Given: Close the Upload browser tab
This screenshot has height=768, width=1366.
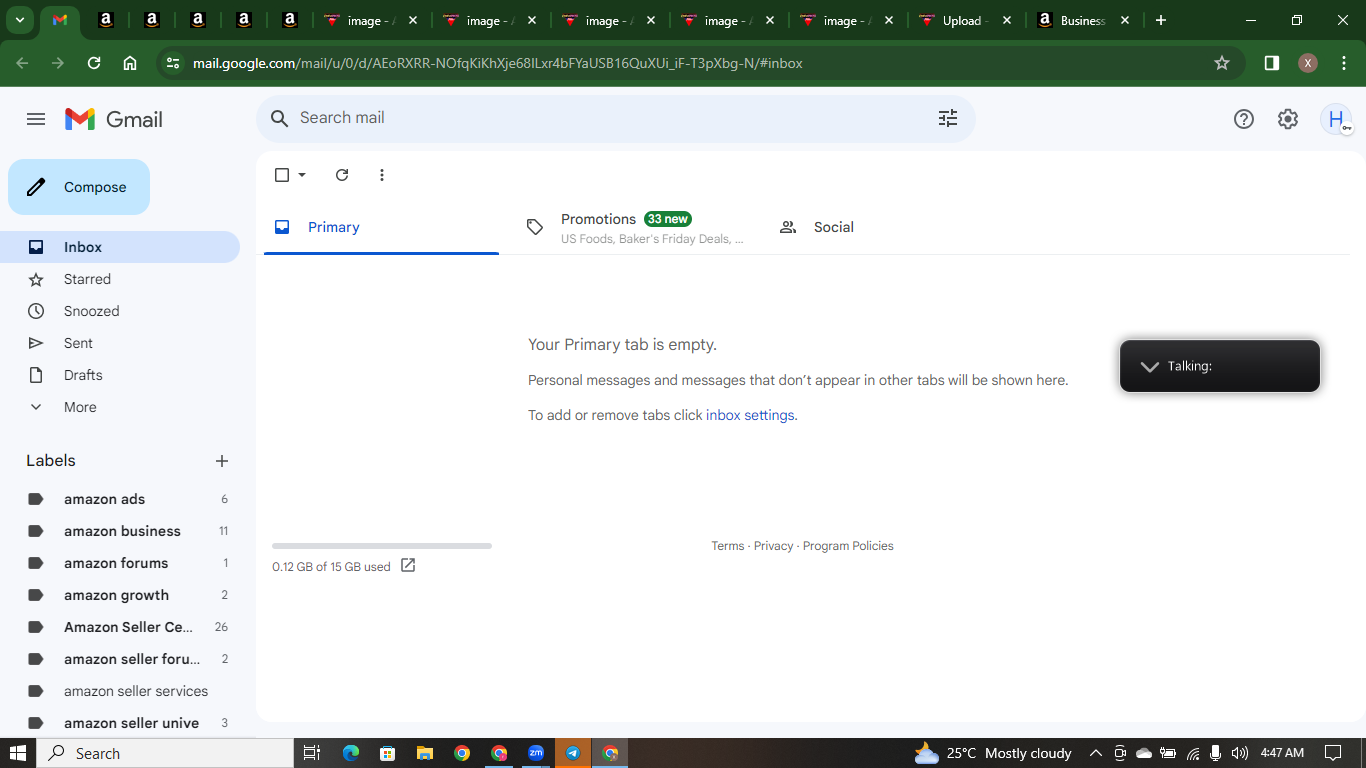Looking at the screenshot, I should (1006, 20).
